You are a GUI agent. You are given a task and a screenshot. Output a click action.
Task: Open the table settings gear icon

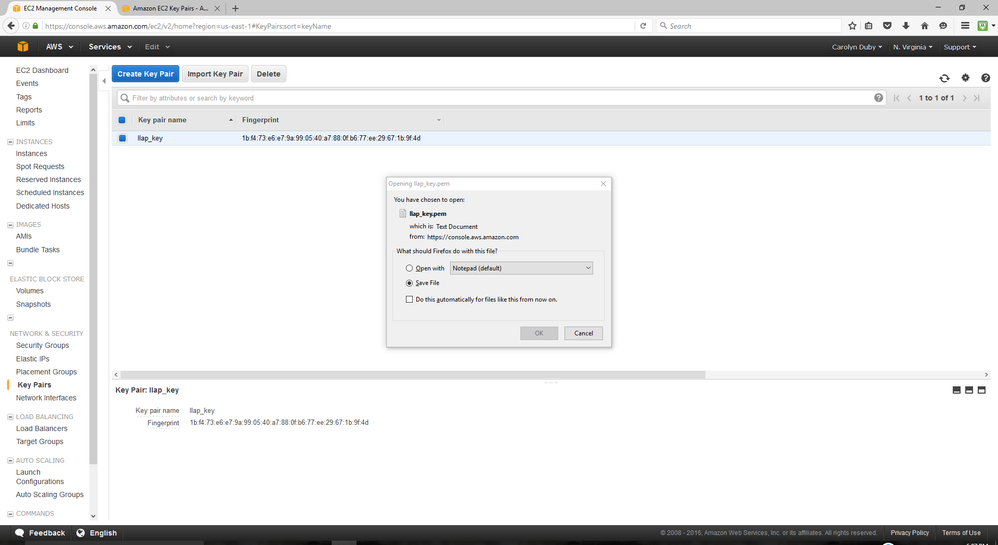tap(966, 78)
